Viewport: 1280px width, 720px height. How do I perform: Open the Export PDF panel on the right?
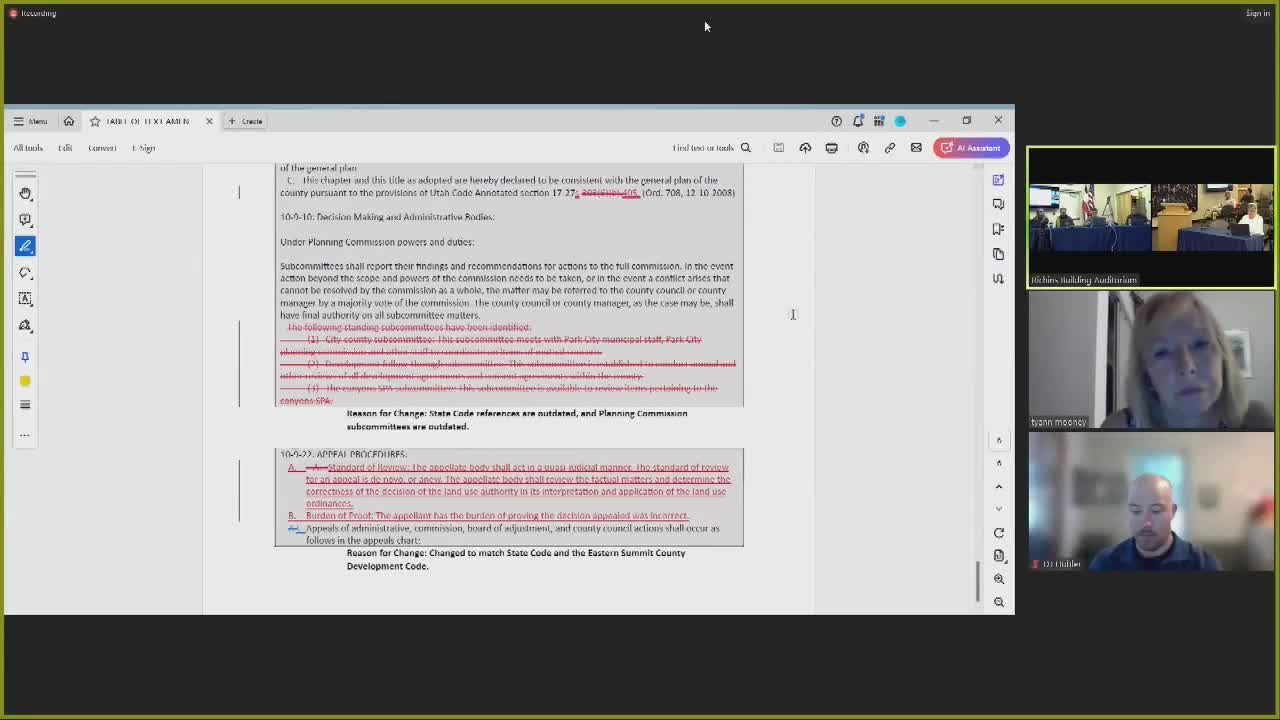[x=998, y=180]
